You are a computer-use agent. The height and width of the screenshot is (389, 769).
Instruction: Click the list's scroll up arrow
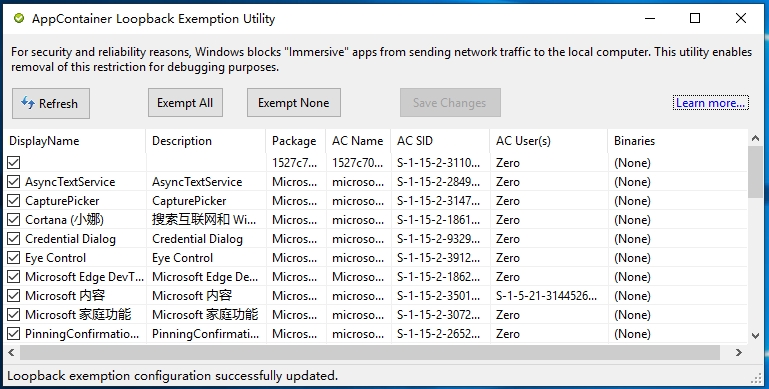click(x=755, y=139)
